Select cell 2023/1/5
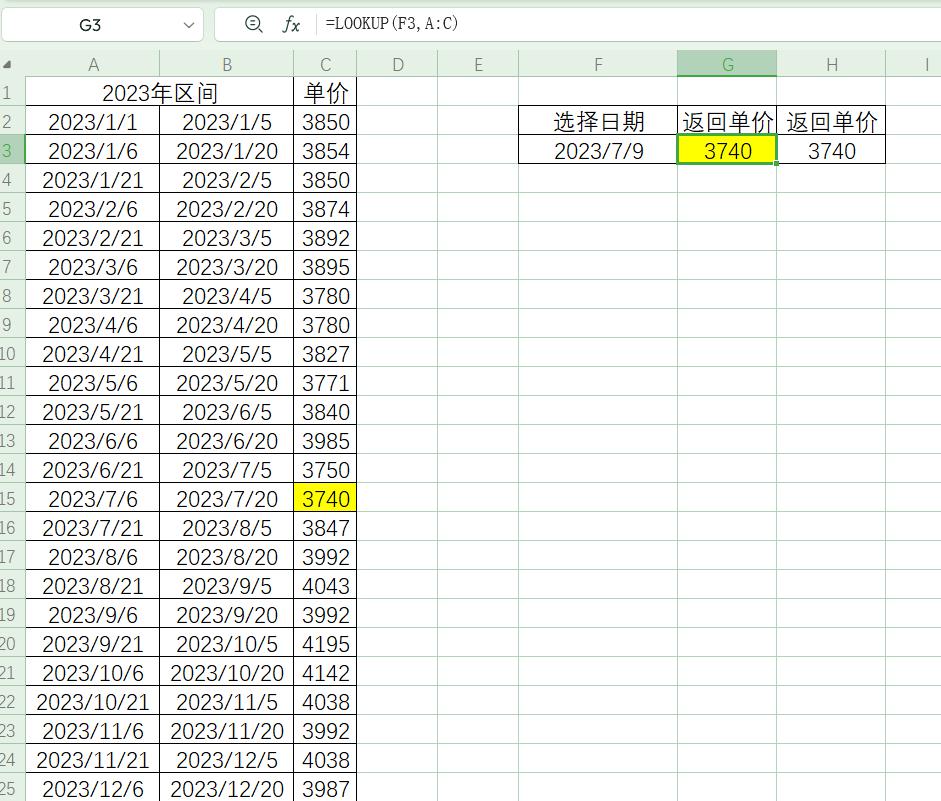This screenshot has height=801, width=941. [227, 121]
